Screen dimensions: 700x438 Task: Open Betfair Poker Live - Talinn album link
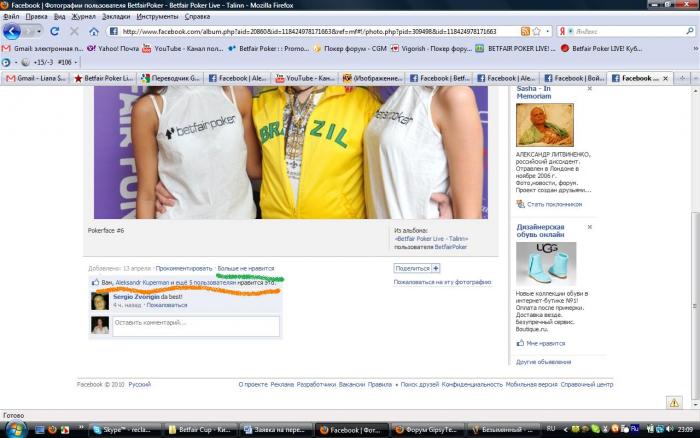(x=431, y=239)
